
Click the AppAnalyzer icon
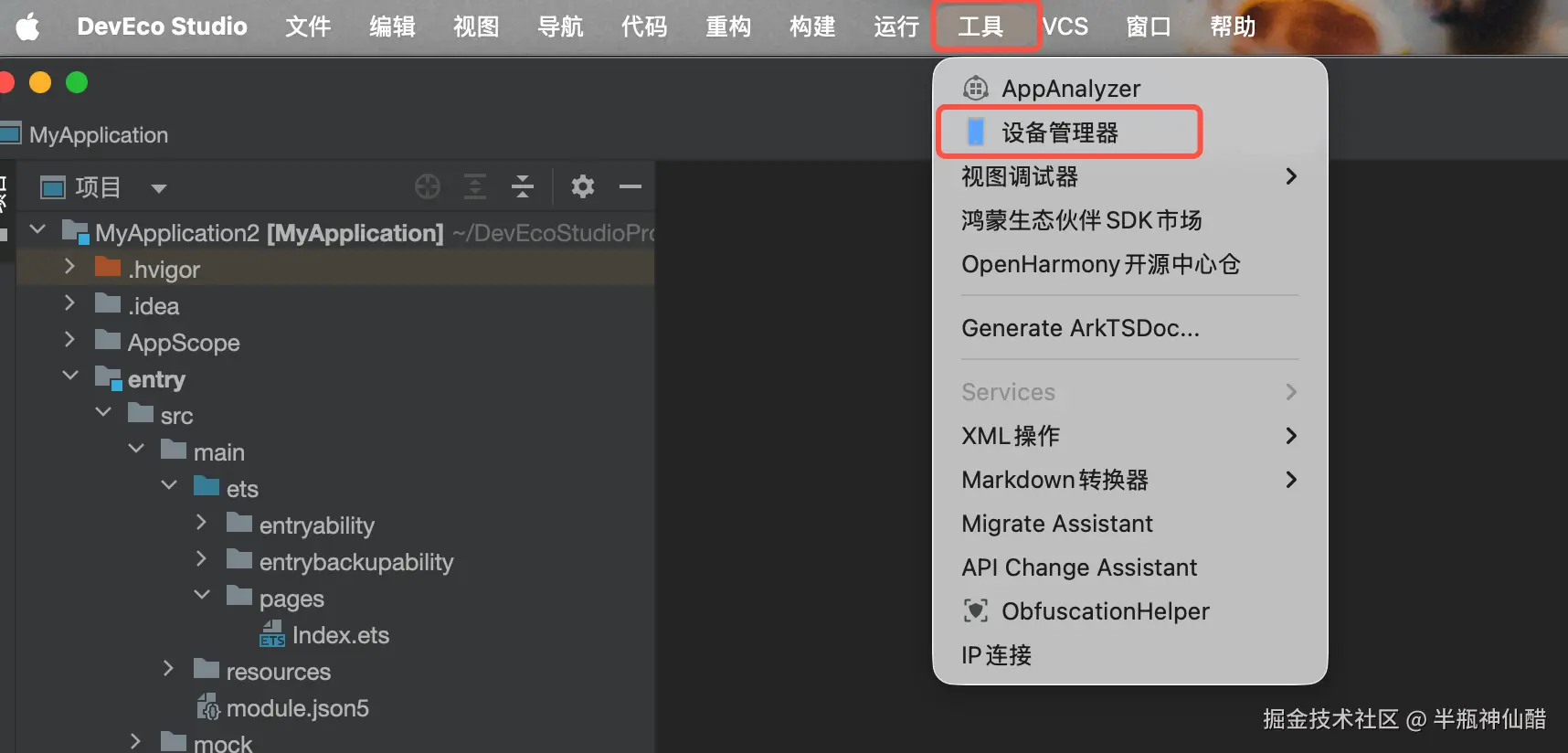(976, 89)
